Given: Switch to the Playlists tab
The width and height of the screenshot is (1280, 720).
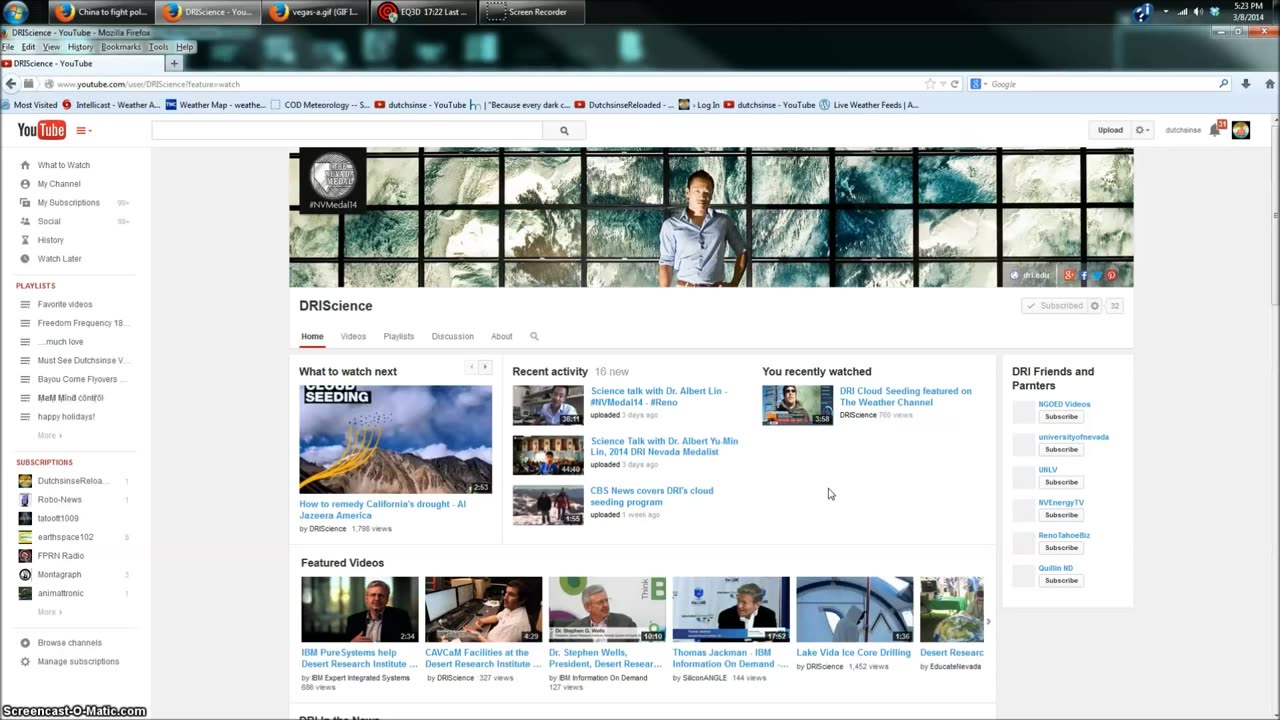Looking at the screenshot, I should click(x=399, y=337).
